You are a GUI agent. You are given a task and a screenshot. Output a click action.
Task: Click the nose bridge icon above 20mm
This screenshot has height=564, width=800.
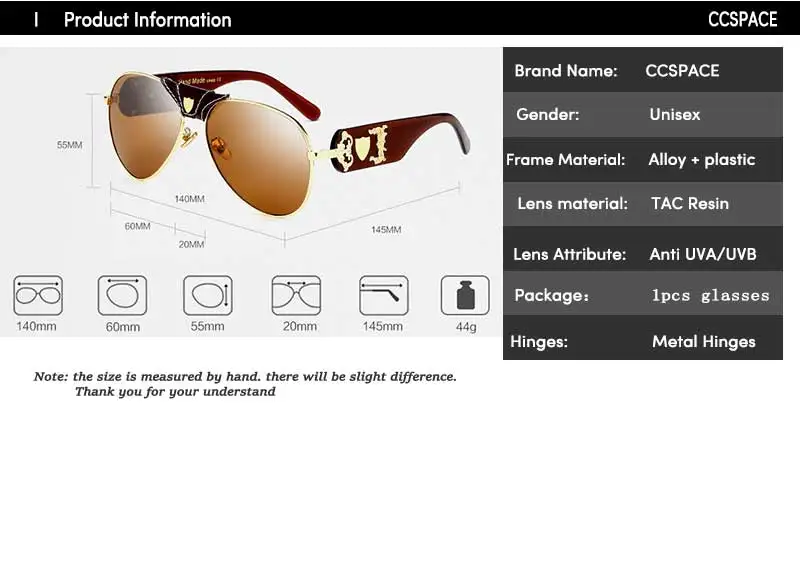[x=296, y=296]
